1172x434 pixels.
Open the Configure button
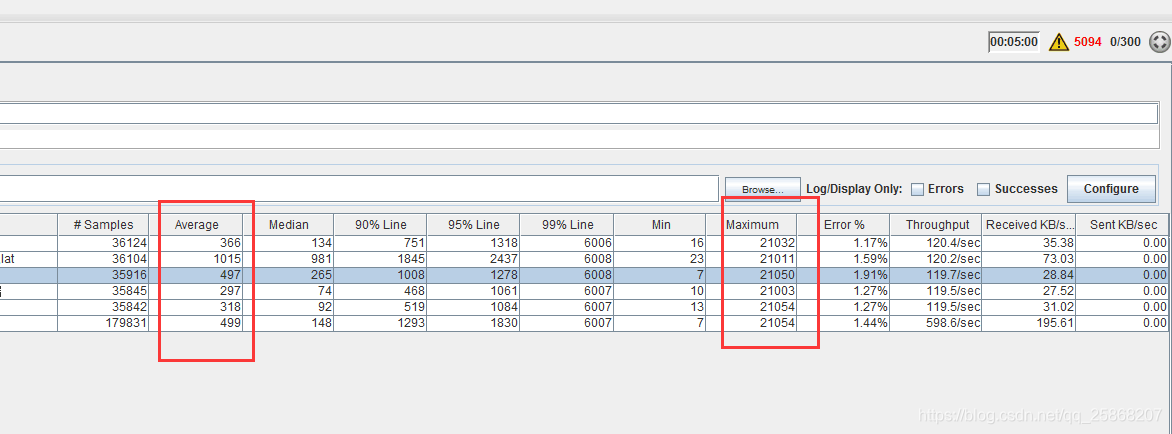tap(1111, 189)
